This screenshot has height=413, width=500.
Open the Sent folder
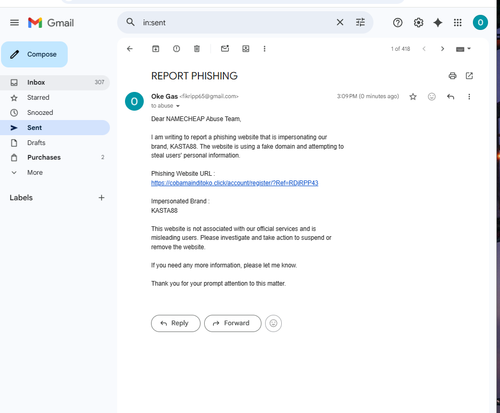[x=55, y=128]
